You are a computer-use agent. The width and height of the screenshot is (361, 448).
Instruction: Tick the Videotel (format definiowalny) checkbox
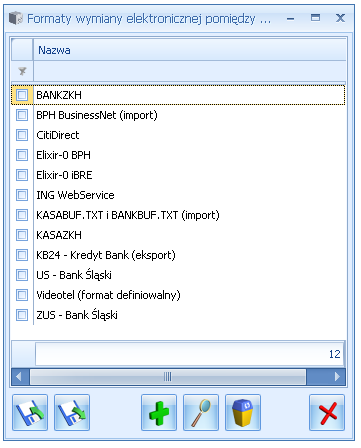click(22, 295)
